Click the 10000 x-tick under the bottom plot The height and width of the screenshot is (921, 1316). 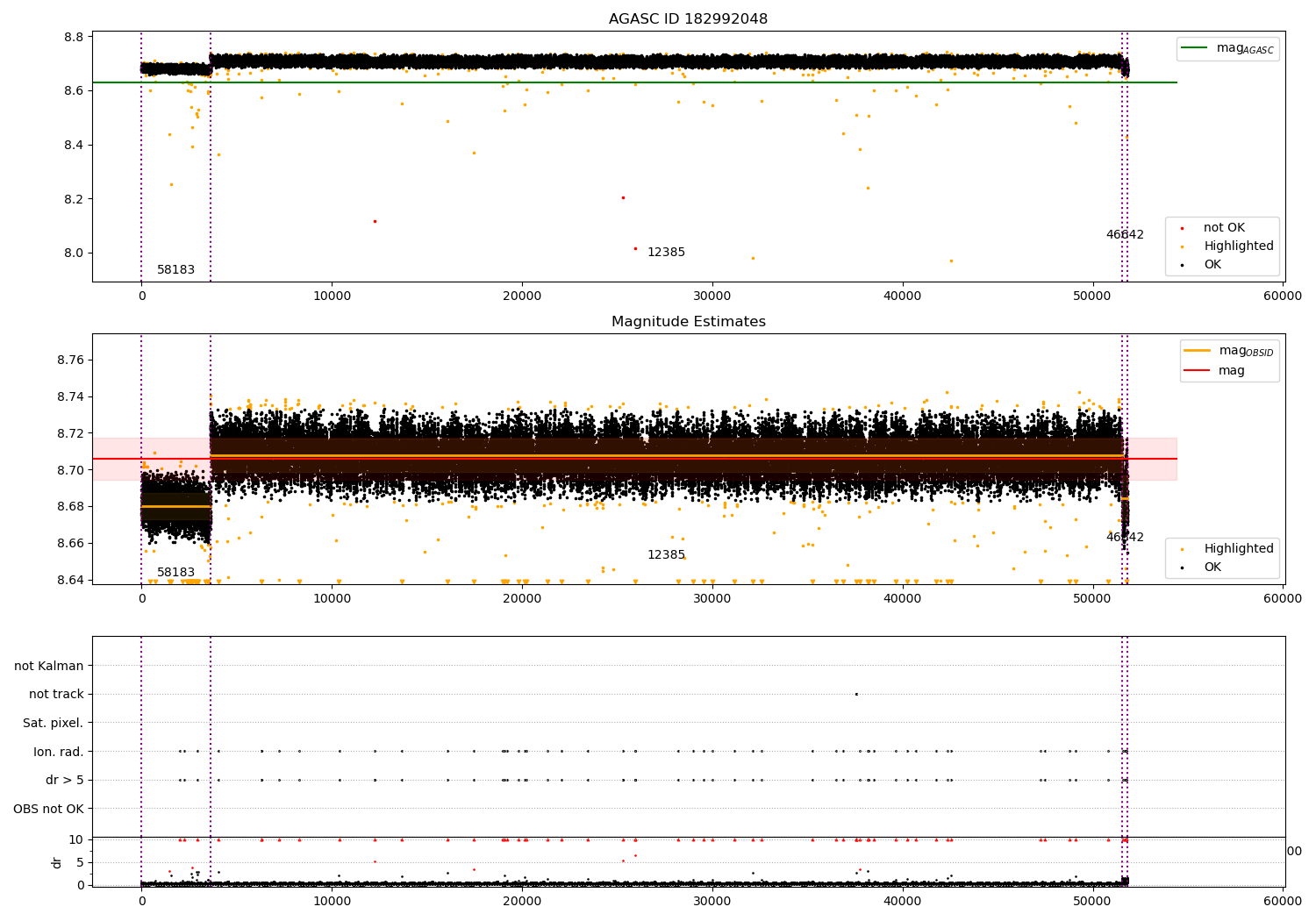332,901
